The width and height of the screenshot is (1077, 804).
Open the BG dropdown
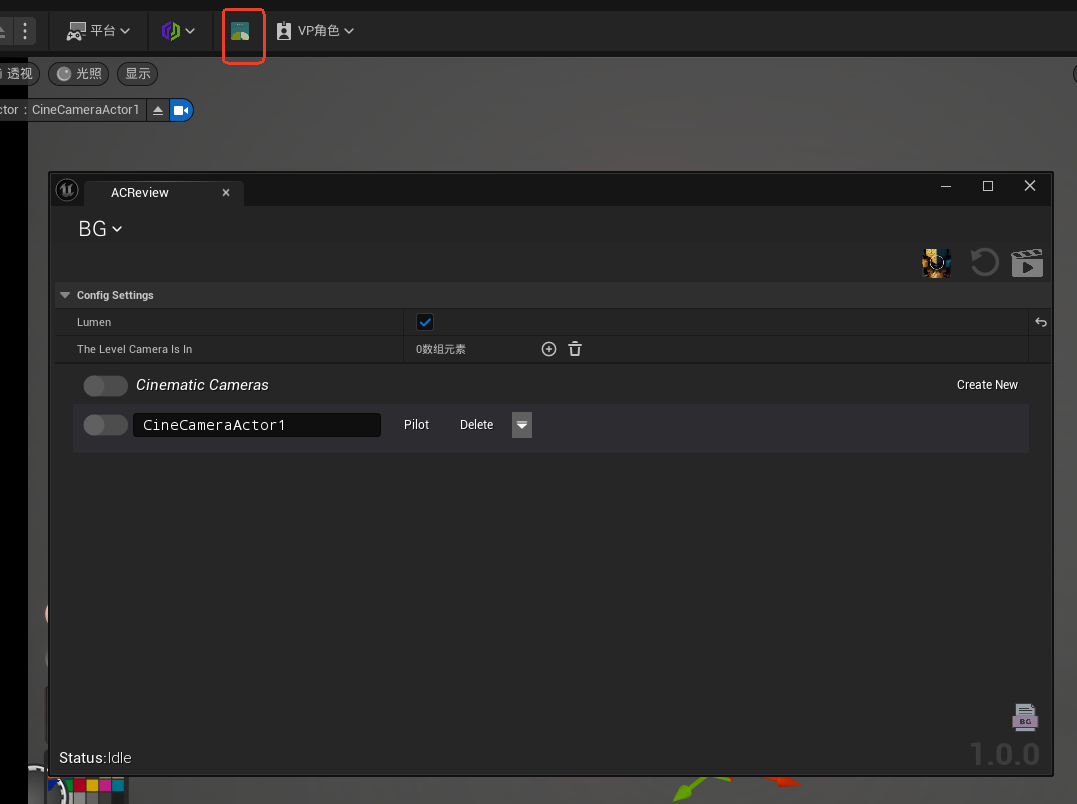point(100,229)
